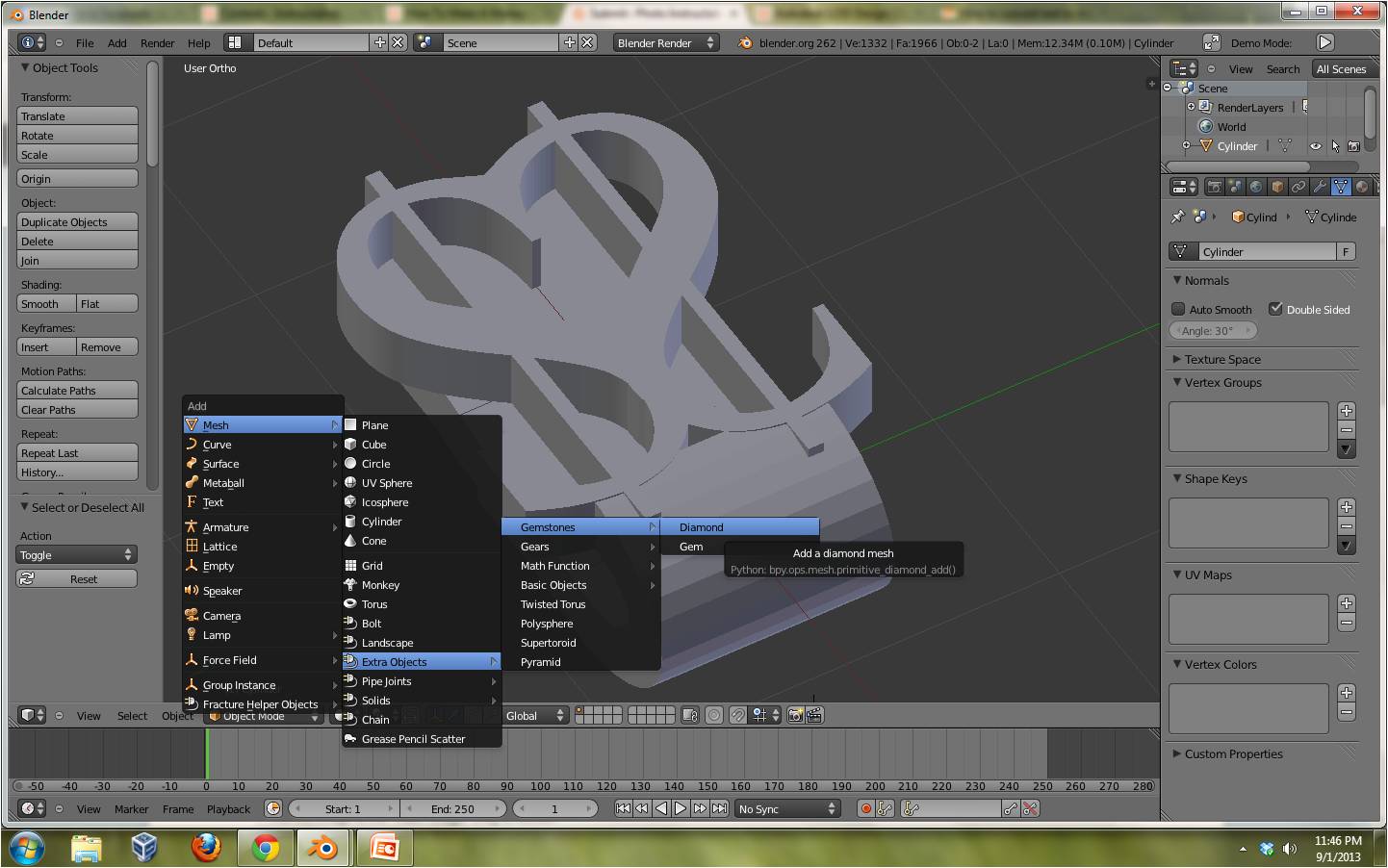The image size is (1388, 868).
Task: Uncheck the Double Sided checkbox
Action: click(1275, 309)
